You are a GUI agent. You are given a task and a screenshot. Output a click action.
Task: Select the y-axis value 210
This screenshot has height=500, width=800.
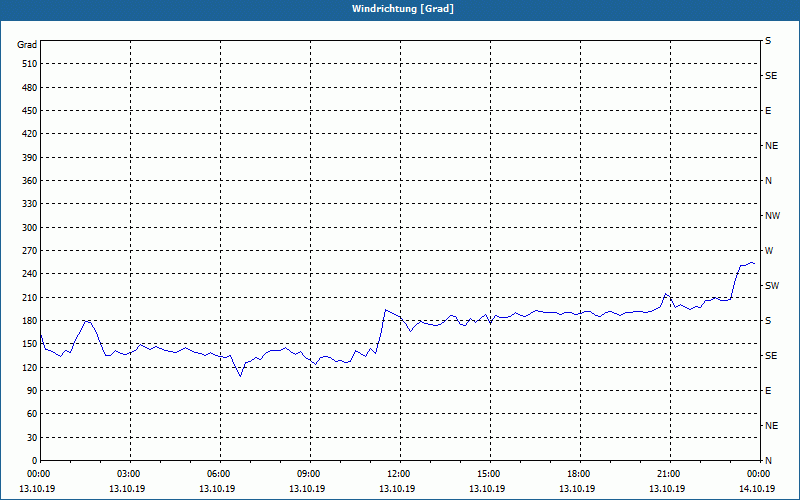[30, 297]
